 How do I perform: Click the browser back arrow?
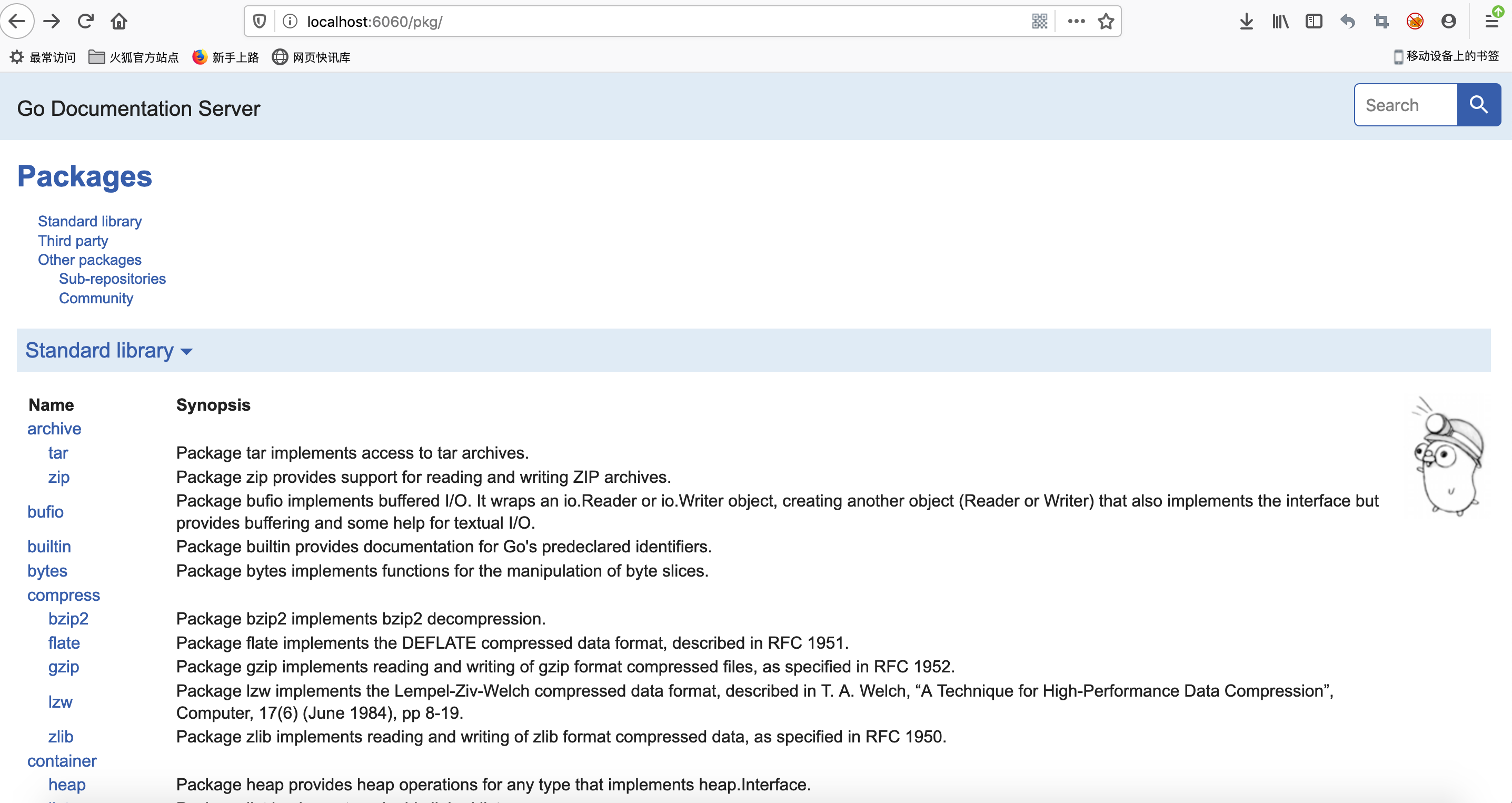(x=17, y=22)
